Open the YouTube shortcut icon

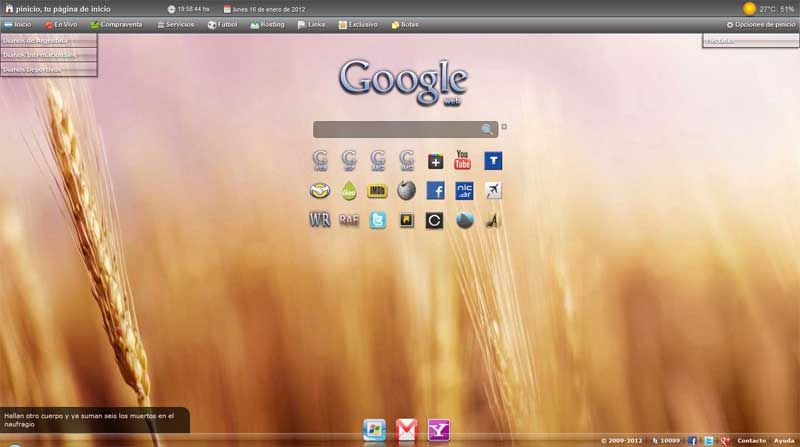(x=463, y=161)
